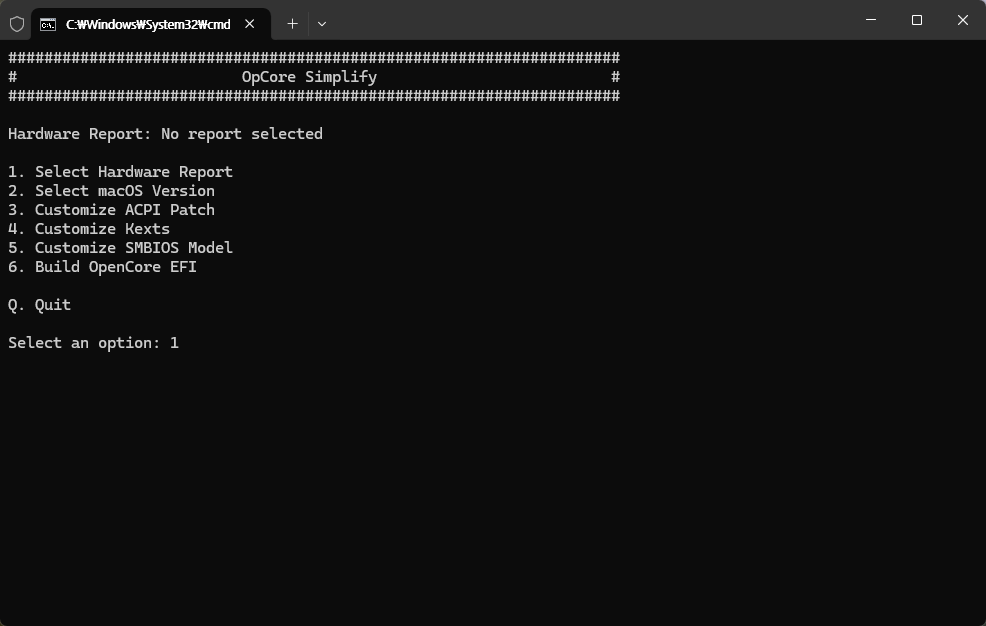Click '4. Customize Kexts' line

tap(89, 229)
